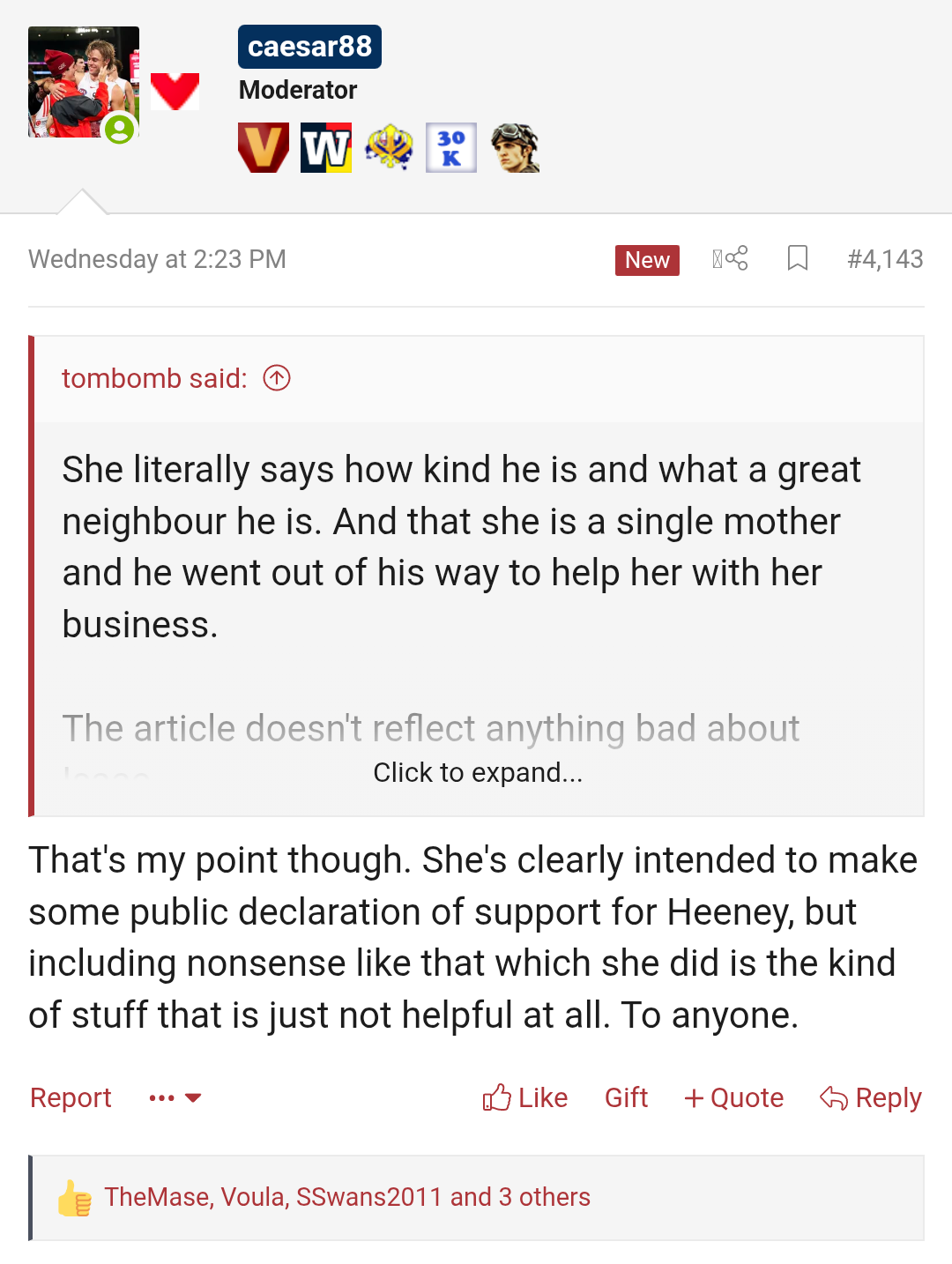Image resolution: width=952 pixels, height=1264 pixels.
Task: Click the aviator goggles badge icon
Action: click(x=515, y=147)
